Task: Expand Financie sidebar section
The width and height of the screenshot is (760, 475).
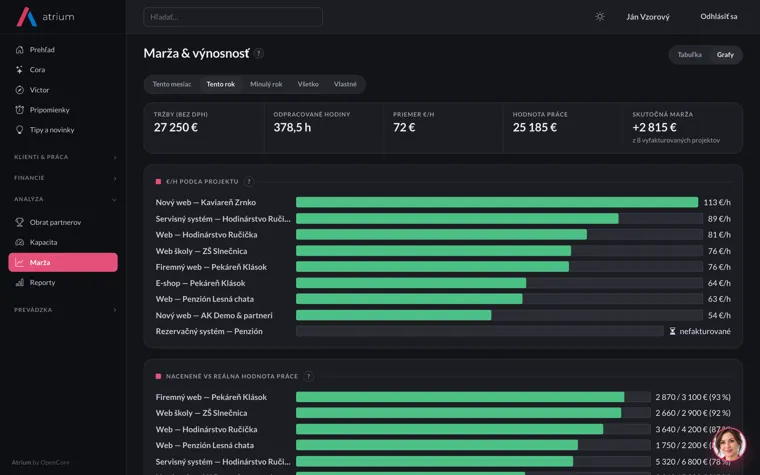Action: pos(65,178)
